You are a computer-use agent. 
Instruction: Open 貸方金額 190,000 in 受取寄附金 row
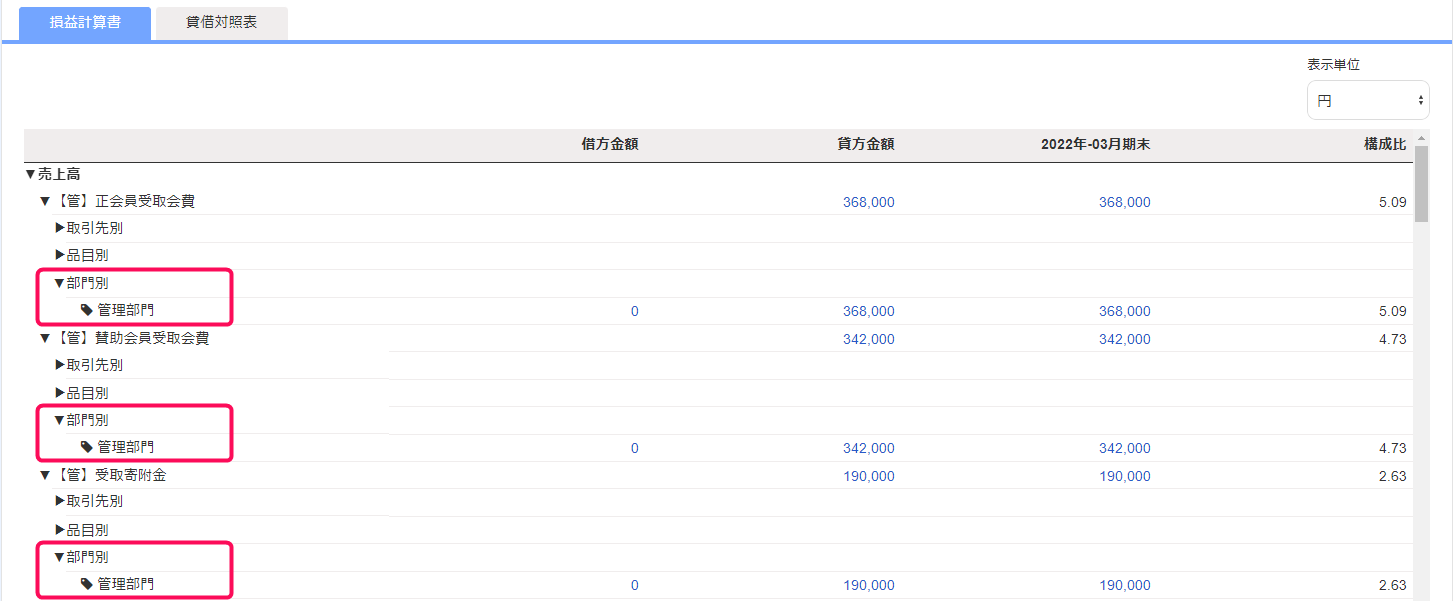(869, 476)
